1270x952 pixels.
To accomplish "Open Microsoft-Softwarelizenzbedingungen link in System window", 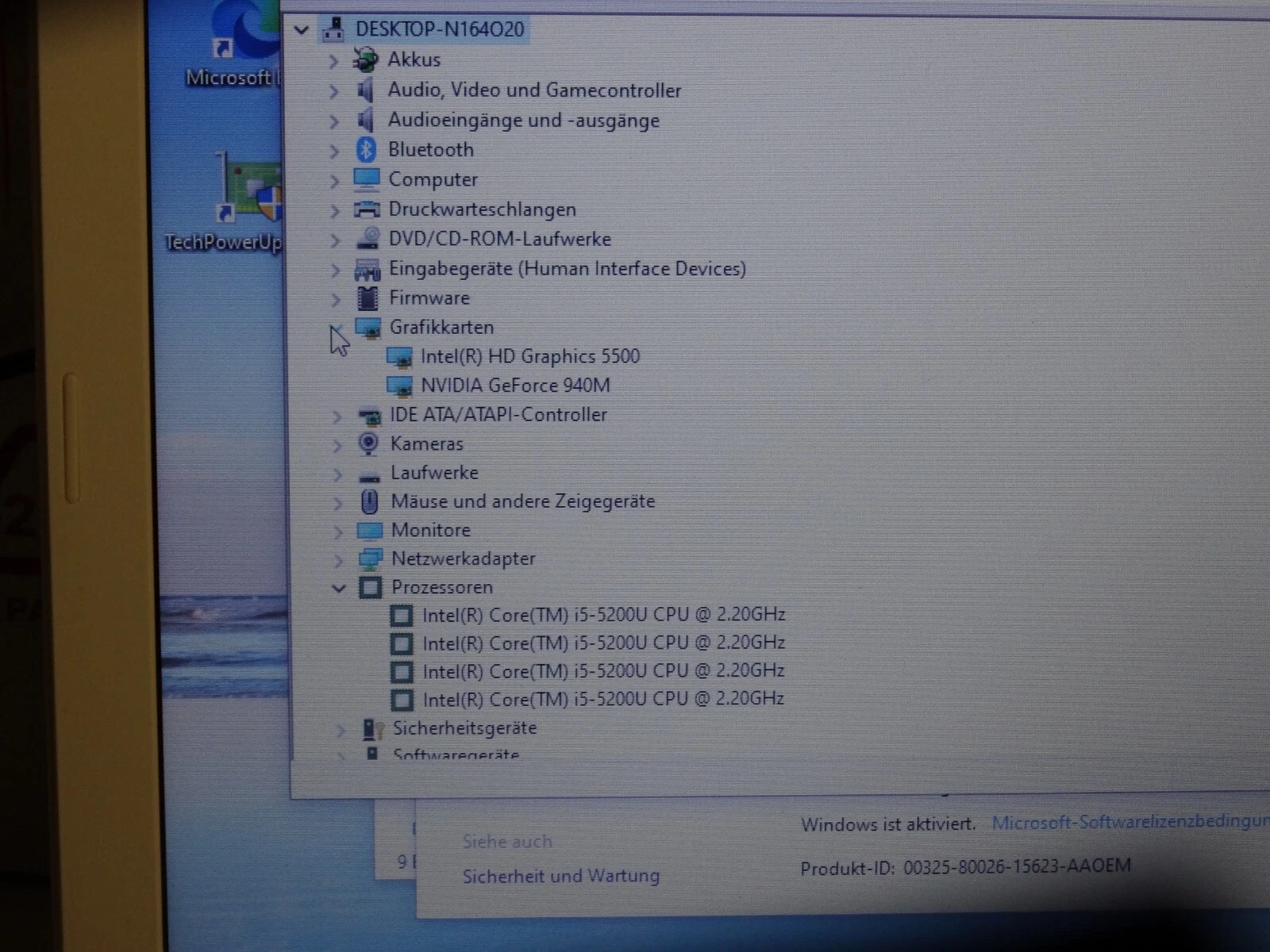I will coord(1130,823).
